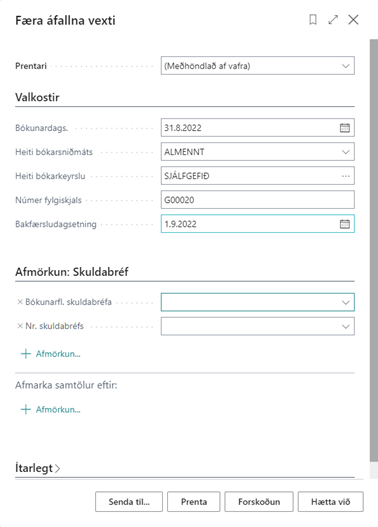Click plus icon to add Skuldabréf filter

(x=26, y=354)
